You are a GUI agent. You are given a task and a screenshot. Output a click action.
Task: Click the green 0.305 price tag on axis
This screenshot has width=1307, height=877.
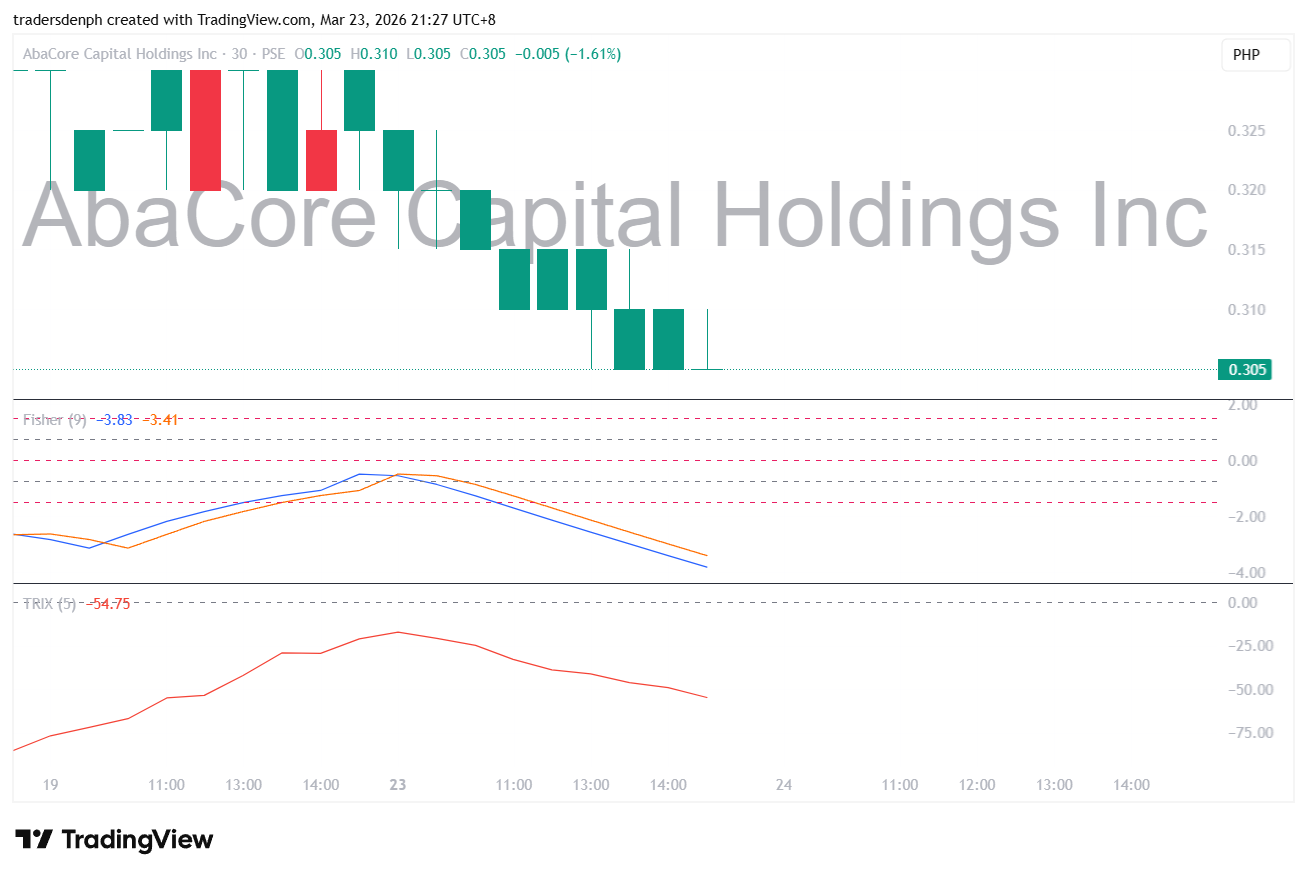coord(1245,370)
